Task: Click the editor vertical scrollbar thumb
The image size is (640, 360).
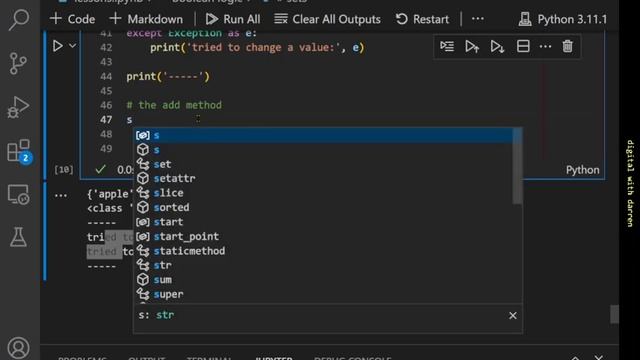Action: [x=614, y=314]
